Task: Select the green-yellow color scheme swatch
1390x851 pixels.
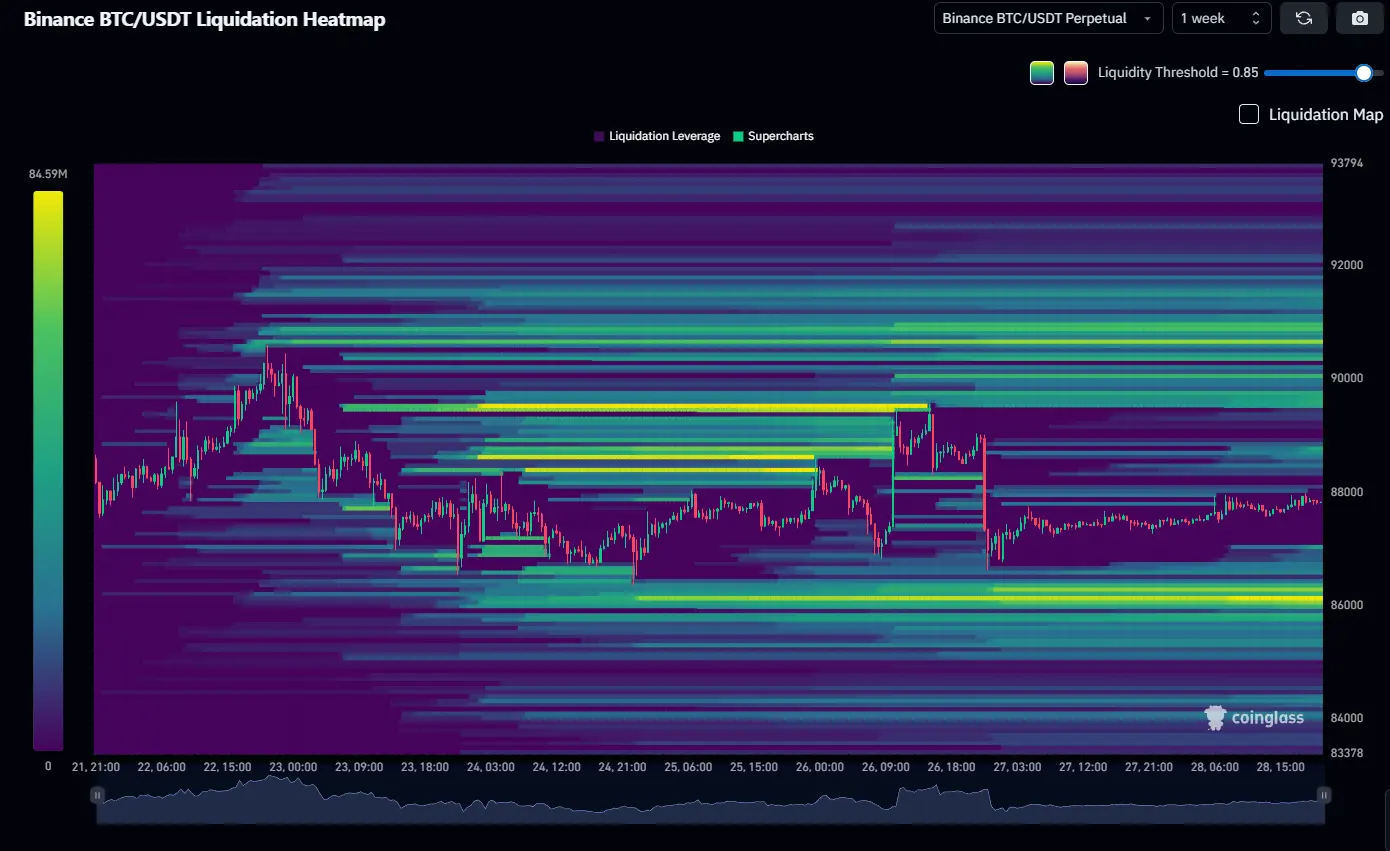Action: 1042,73
